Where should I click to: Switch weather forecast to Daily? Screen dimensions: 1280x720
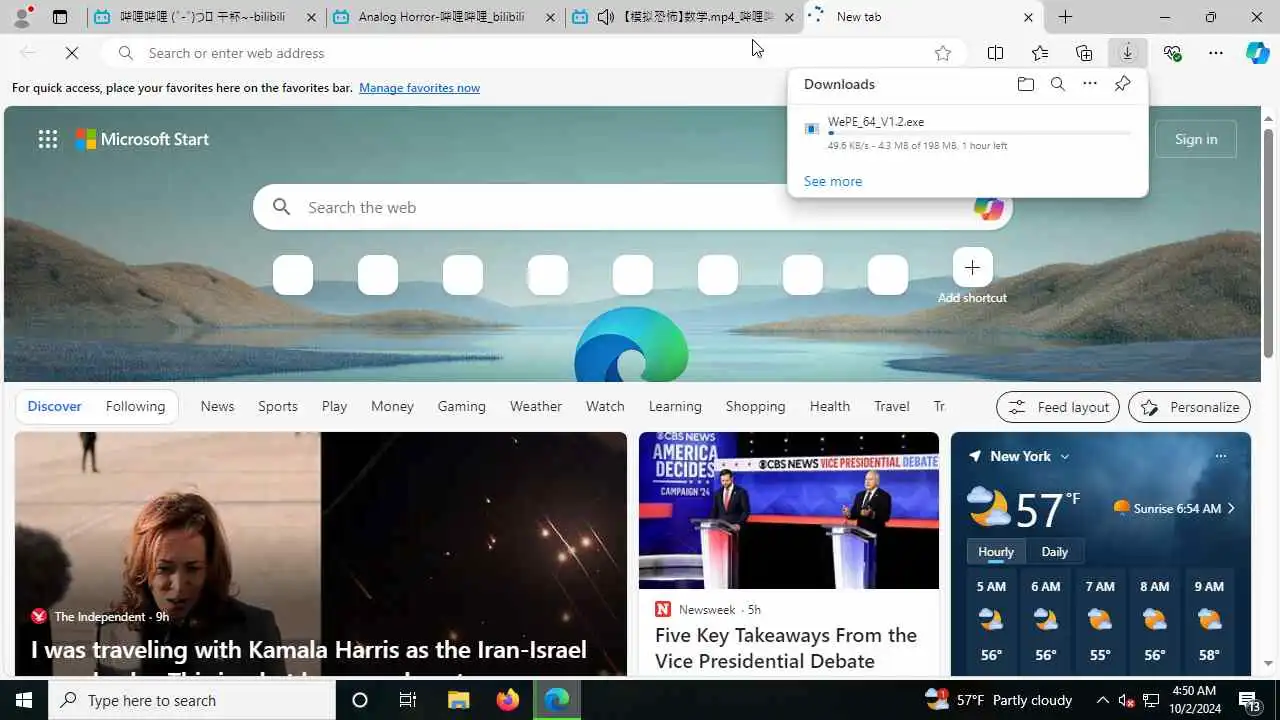pos(1054,552)
